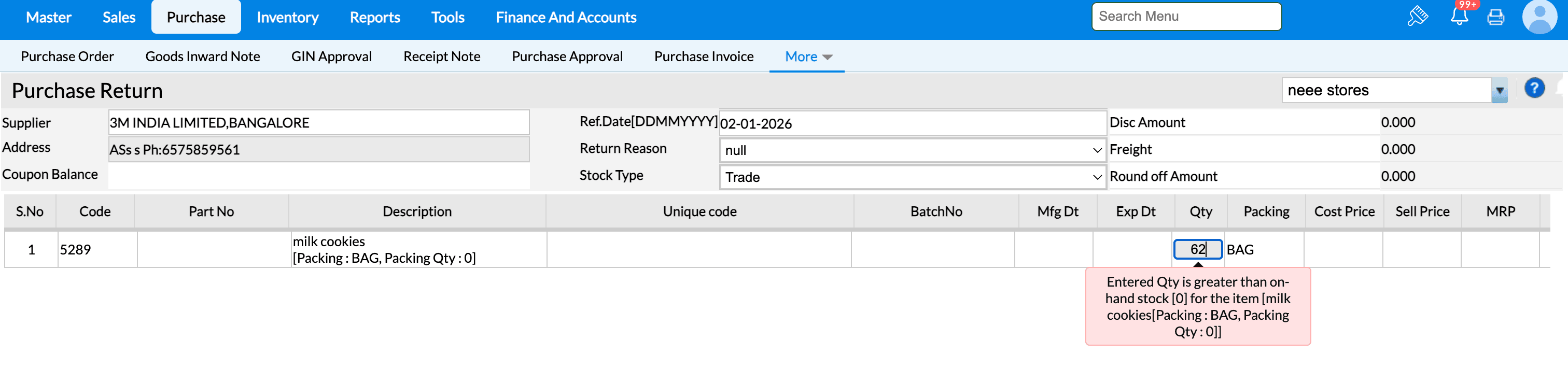The width and height of the screenshot is (1568, 369).
Task: Click the Search Menu field
Action: click(x=1186, y=17)
